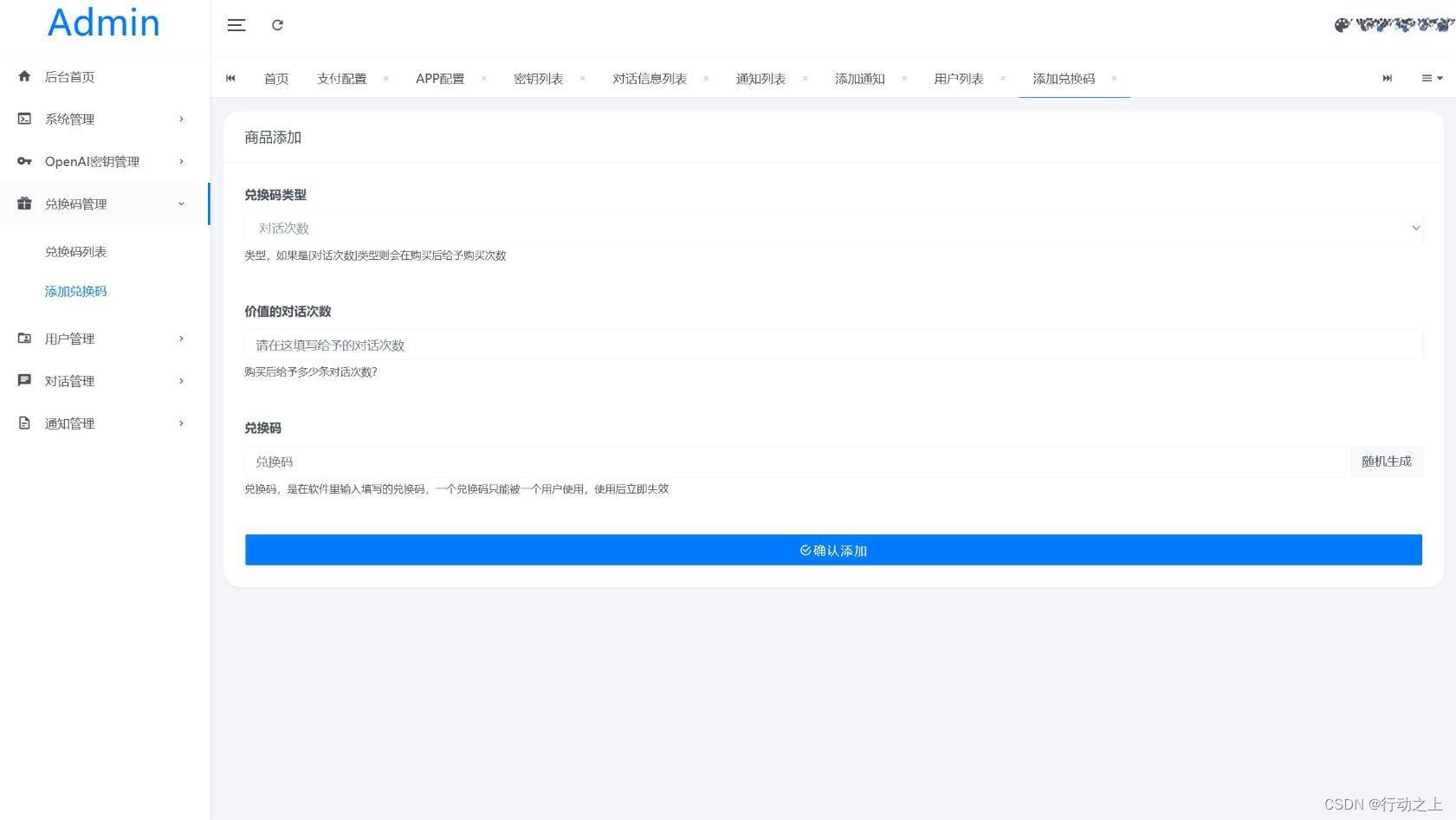Click the chat icon beside 对话管理
Viewport: 1456px width, 820px height.
click(24, 381)
